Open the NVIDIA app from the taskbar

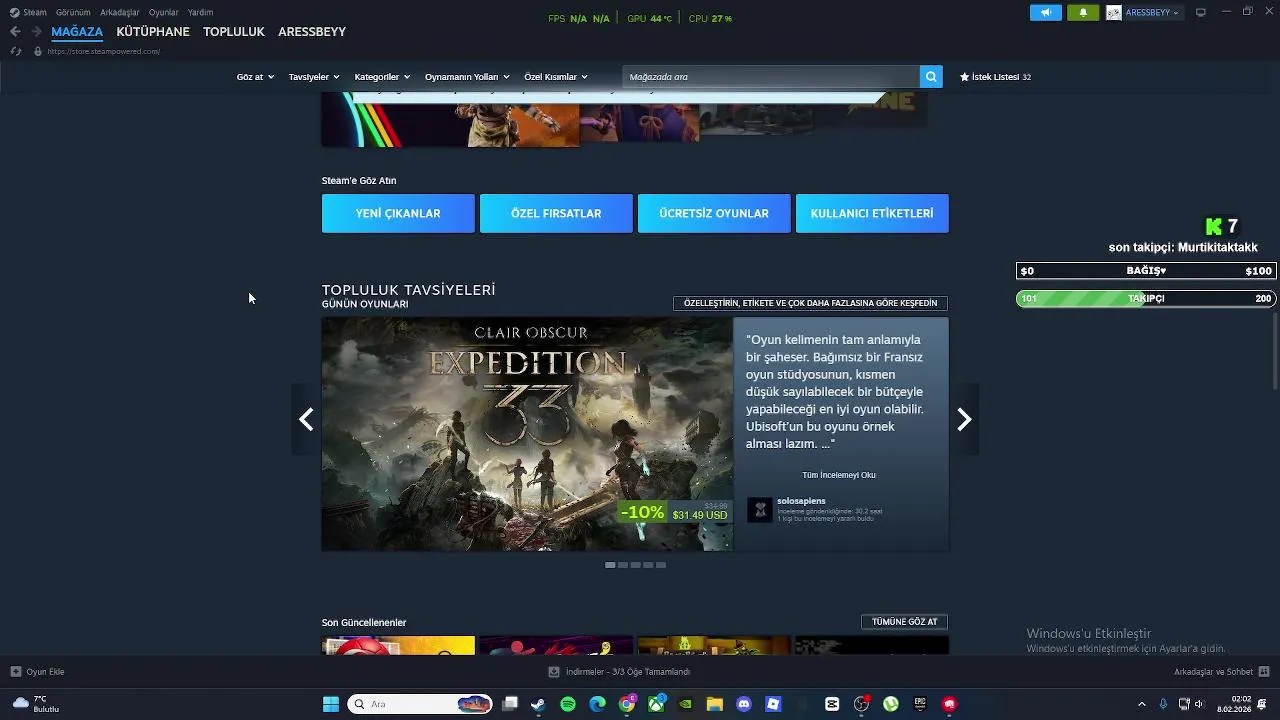(685, 704)
